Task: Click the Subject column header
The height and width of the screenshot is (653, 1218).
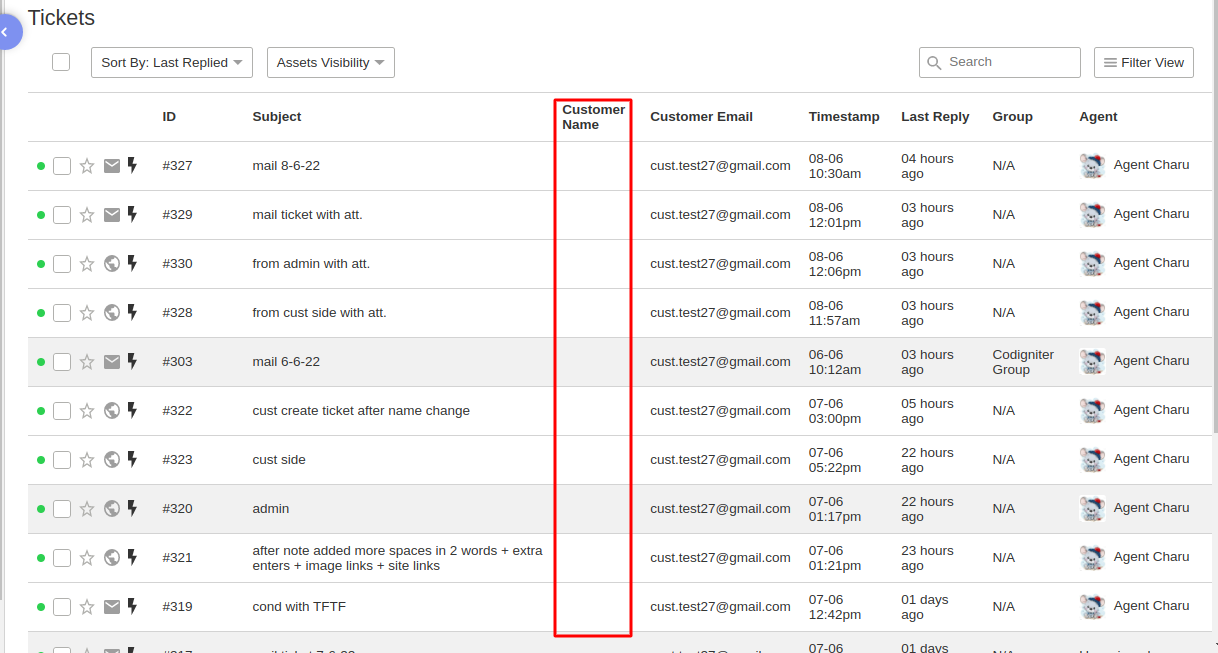Action: [277, 117]
